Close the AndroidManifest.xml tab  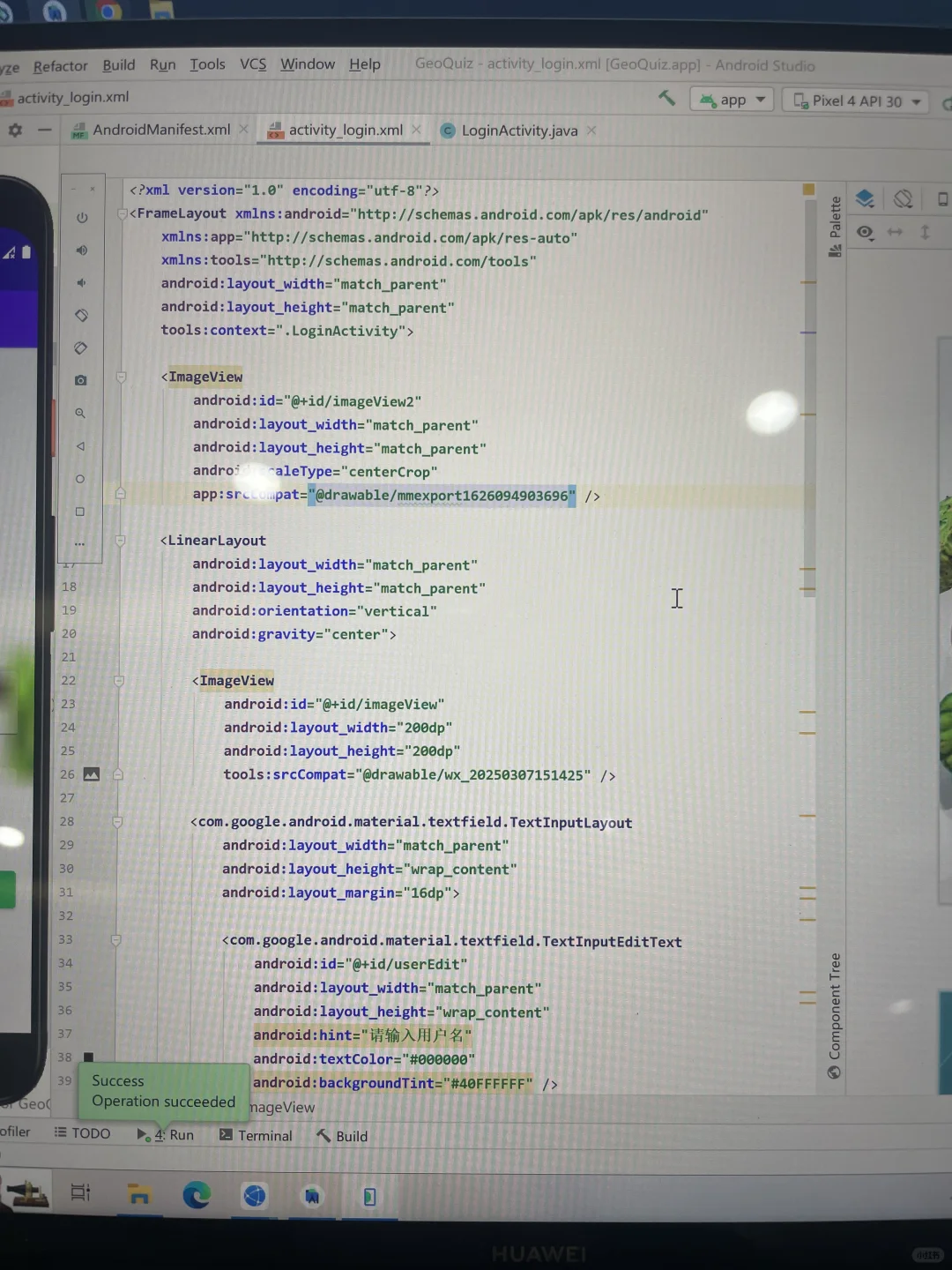pyautogui.click(x=244, y=129)
